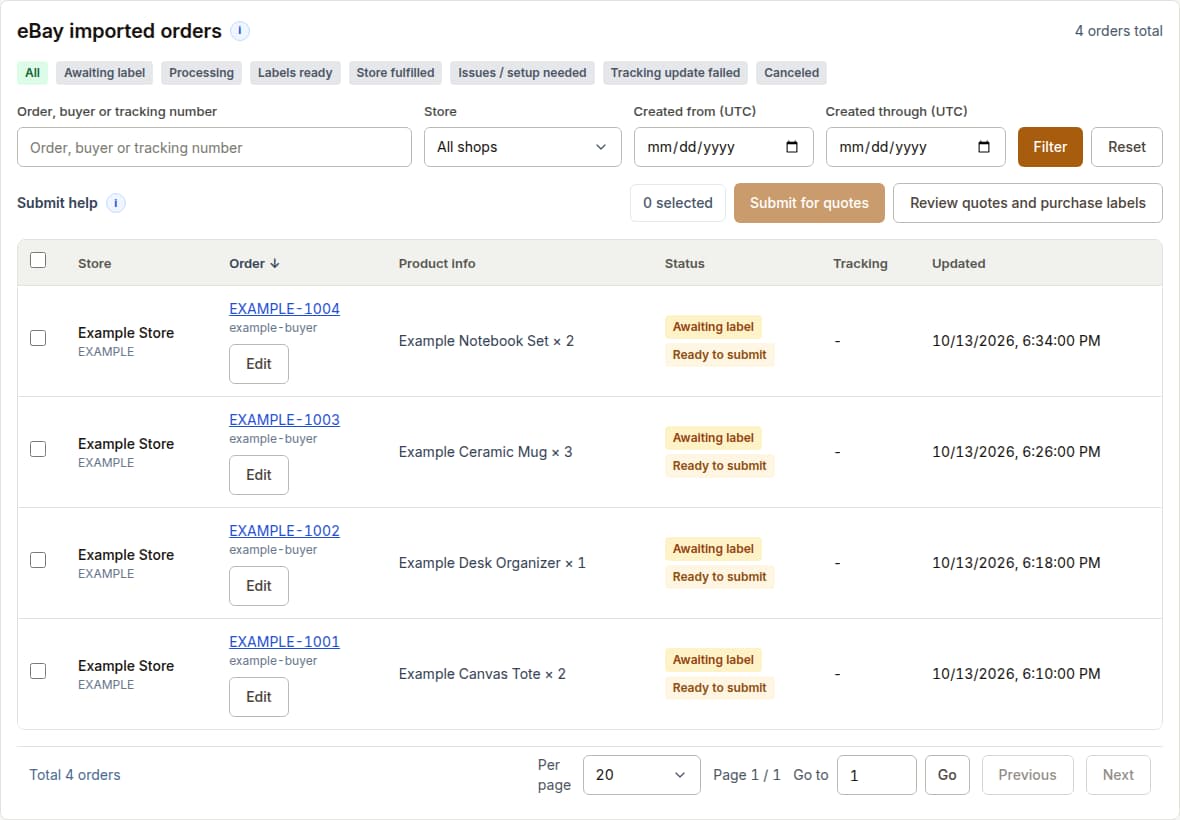The height and width of the screenshot is (820, 1180).
Task: Click the Store column header
Action: [95, 263]
